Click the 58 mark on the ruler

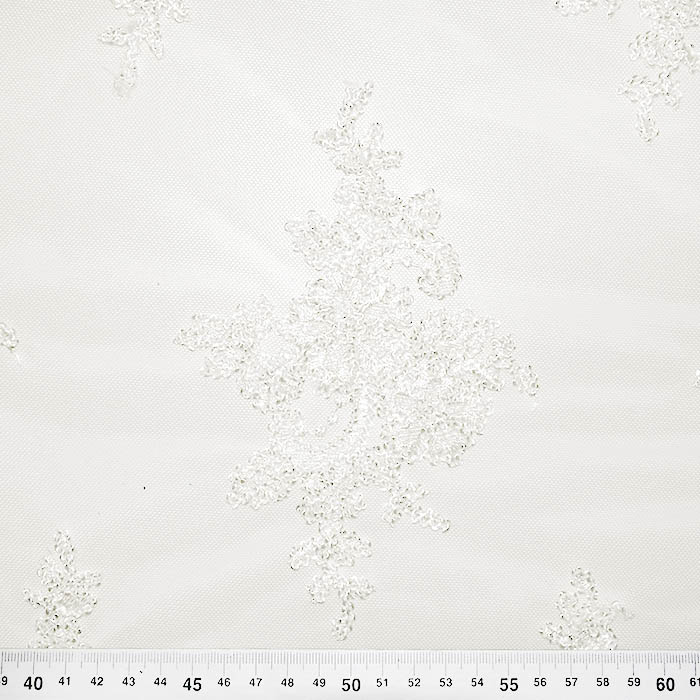[x=603, y=681]
